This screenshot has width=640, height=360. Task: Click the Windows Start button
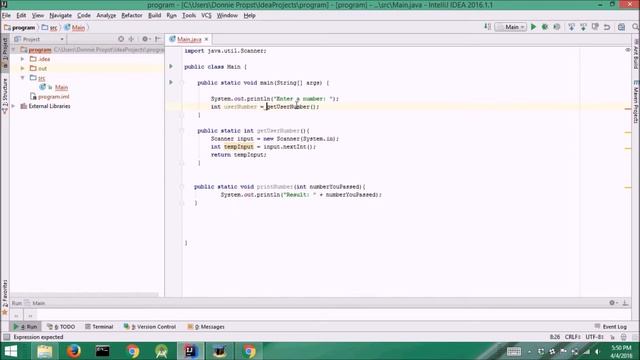pyautogui.click(x=11, y=351)
